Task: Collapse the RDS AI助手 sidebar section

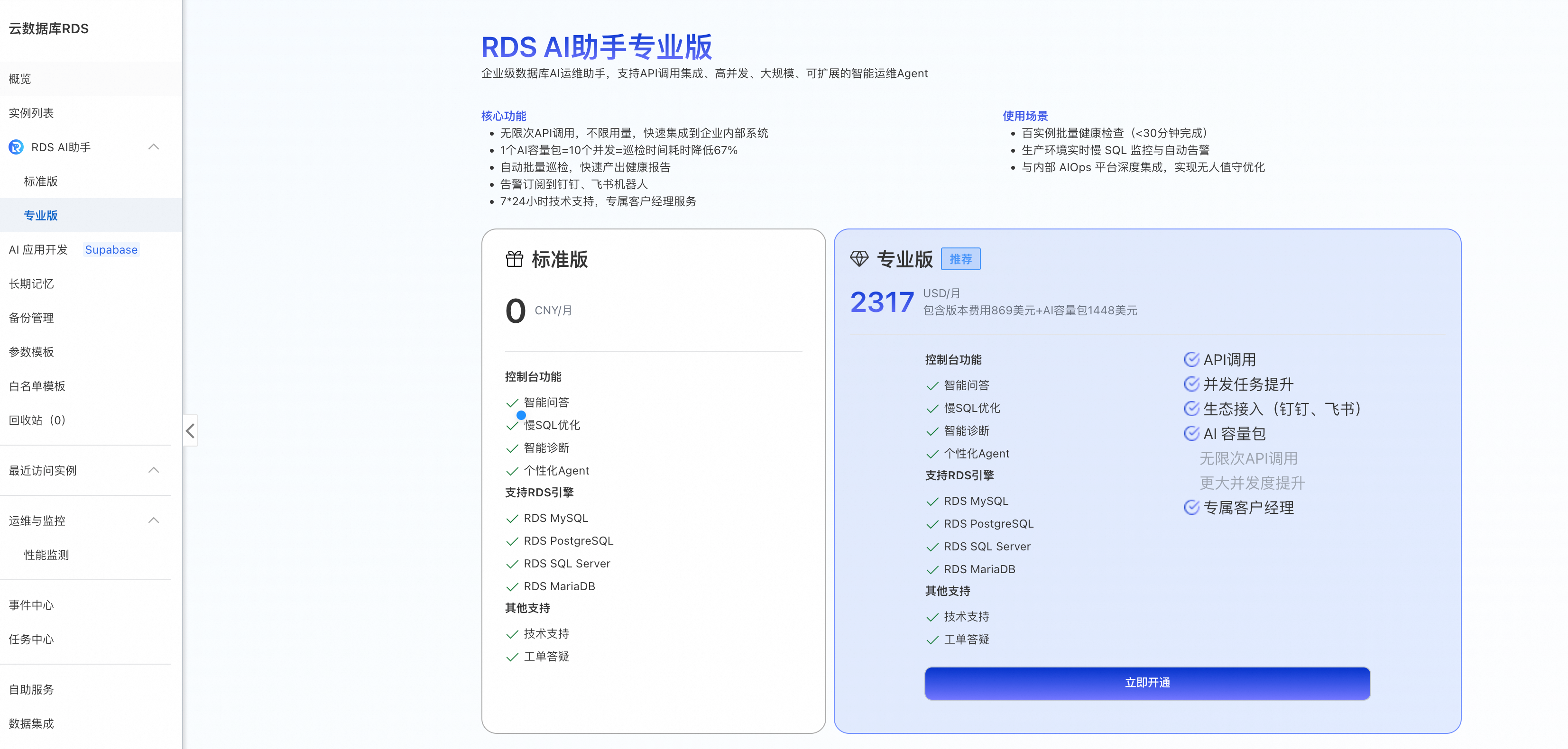Action: coord(153,147)
